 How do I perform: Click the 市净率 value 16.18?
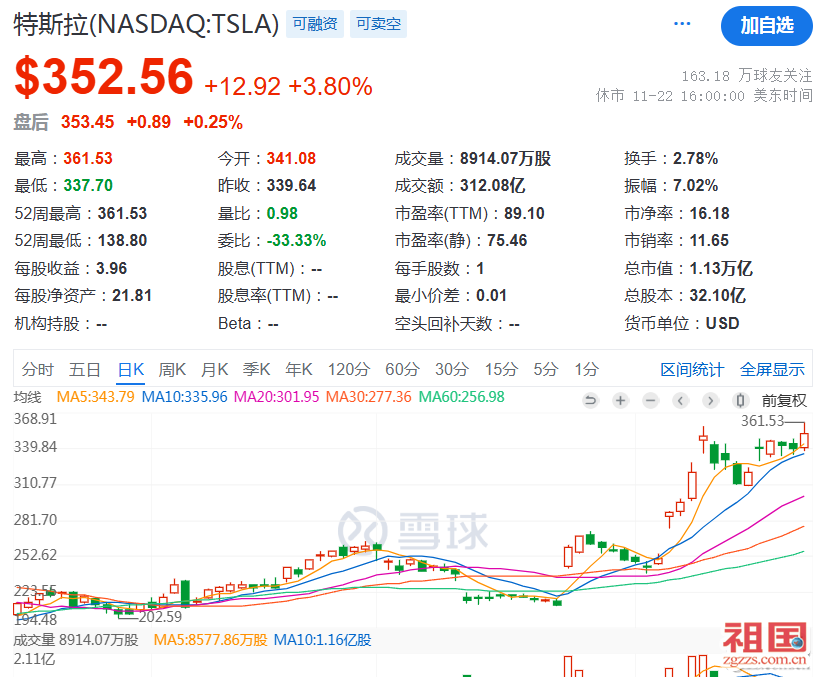tap(710, 214)
